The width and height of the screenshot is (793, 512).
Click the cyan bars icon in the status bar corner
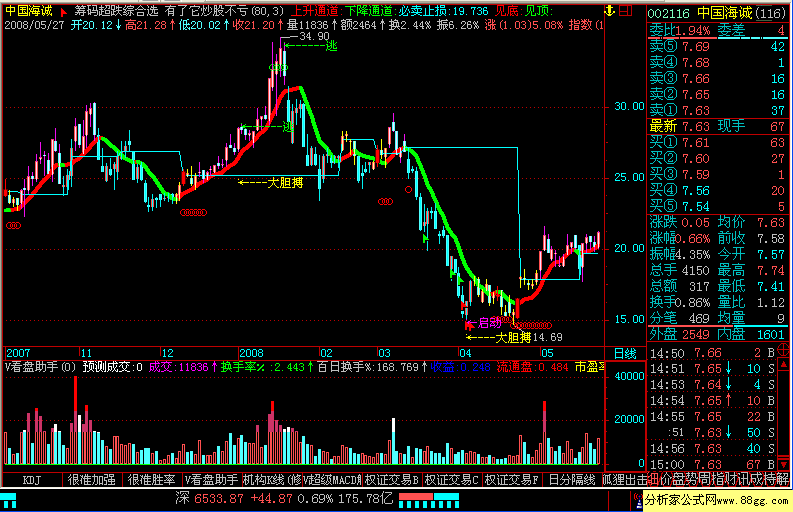9,501
